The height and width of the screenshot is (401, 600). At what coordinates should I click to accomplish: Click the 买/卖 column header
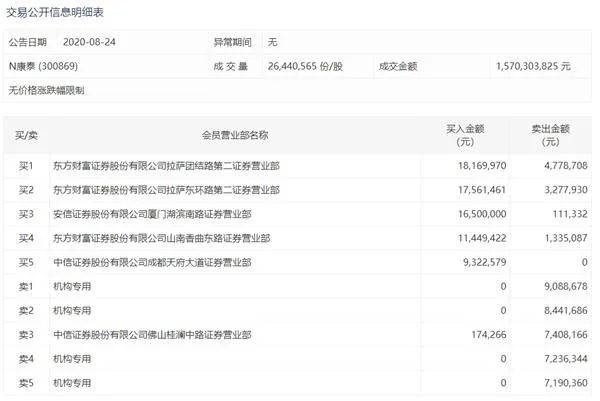click(26, 135)
